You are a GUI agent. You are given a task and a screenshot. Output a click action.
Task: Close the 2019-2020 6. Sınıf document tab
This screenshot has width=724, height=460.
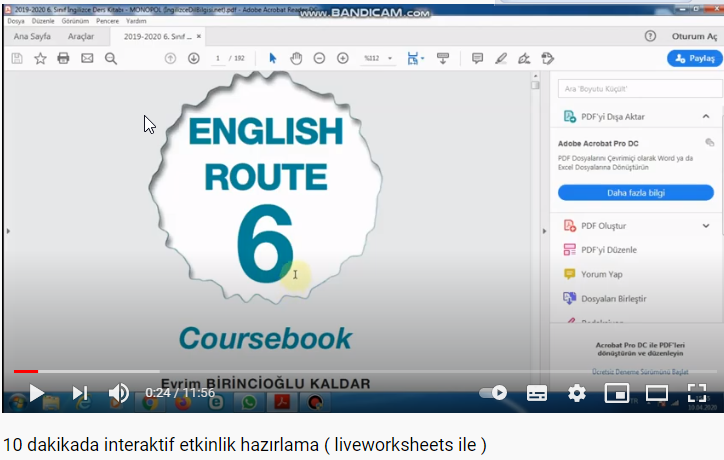(199, 36)
